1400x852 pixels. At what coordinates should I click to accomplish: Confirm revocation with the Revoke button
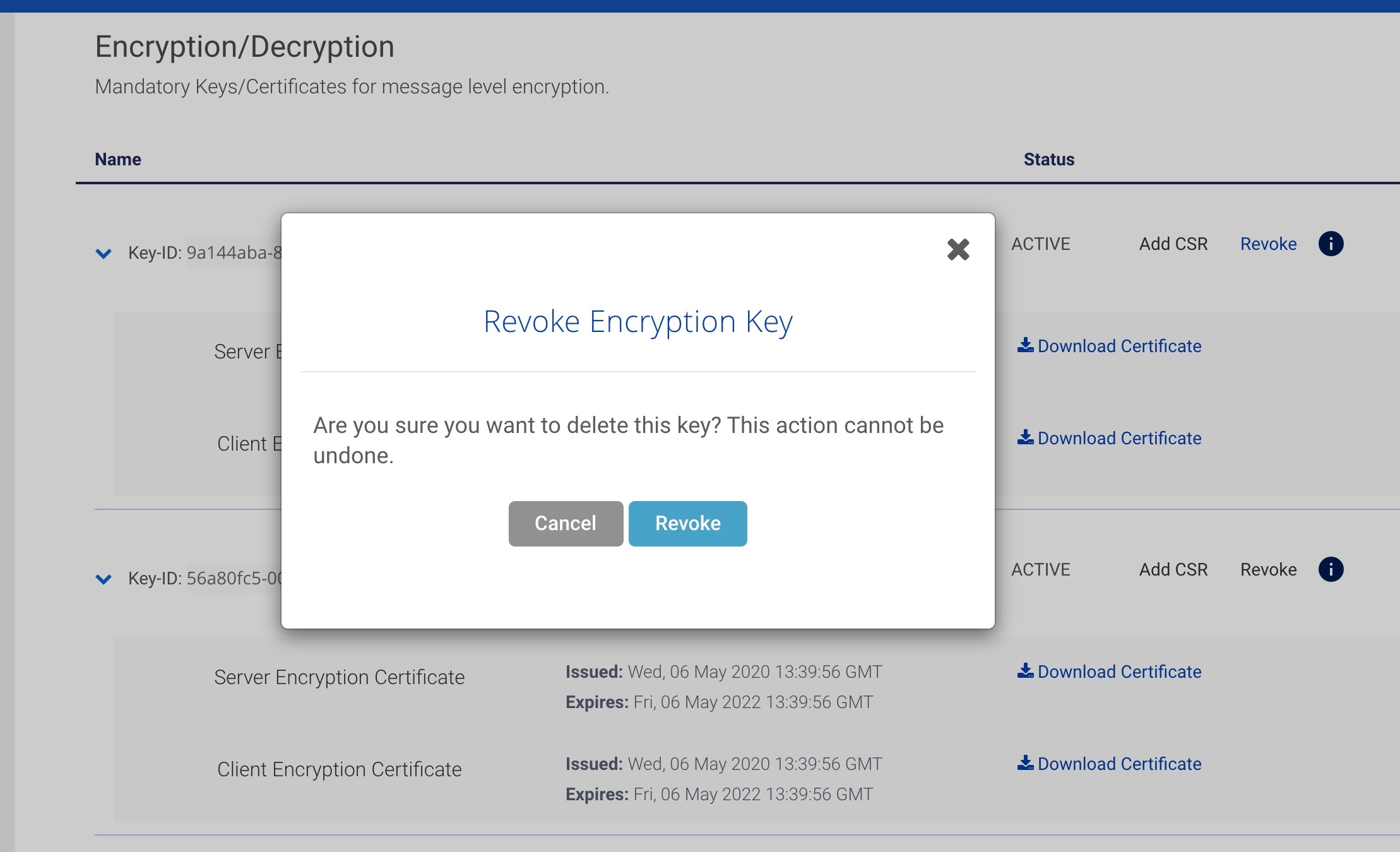click(x=687, y=523)
